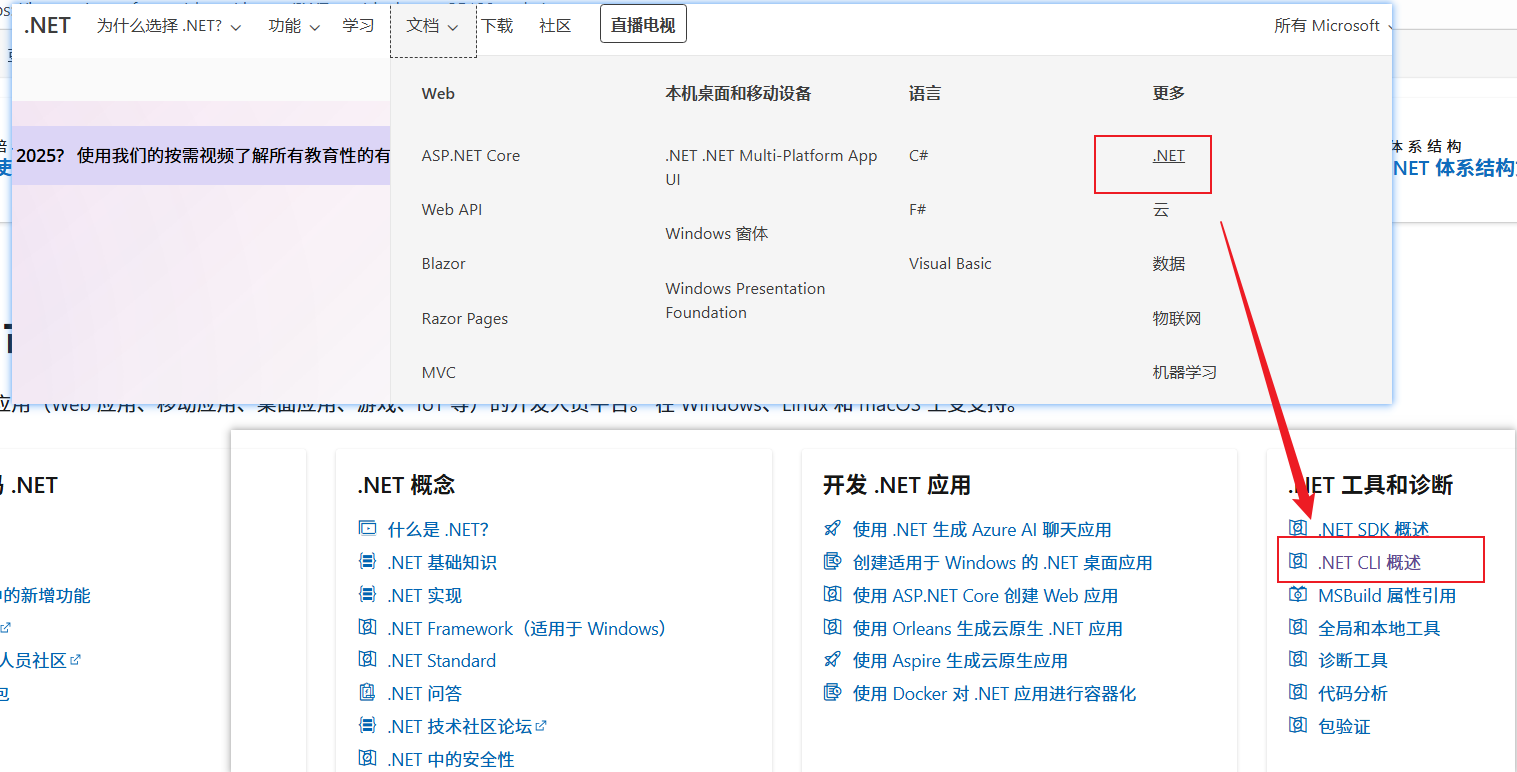The height and width of the screenshot is (772, 1517).
Task: Open Visual Basic docs link
Action: (x=950, y=264)
